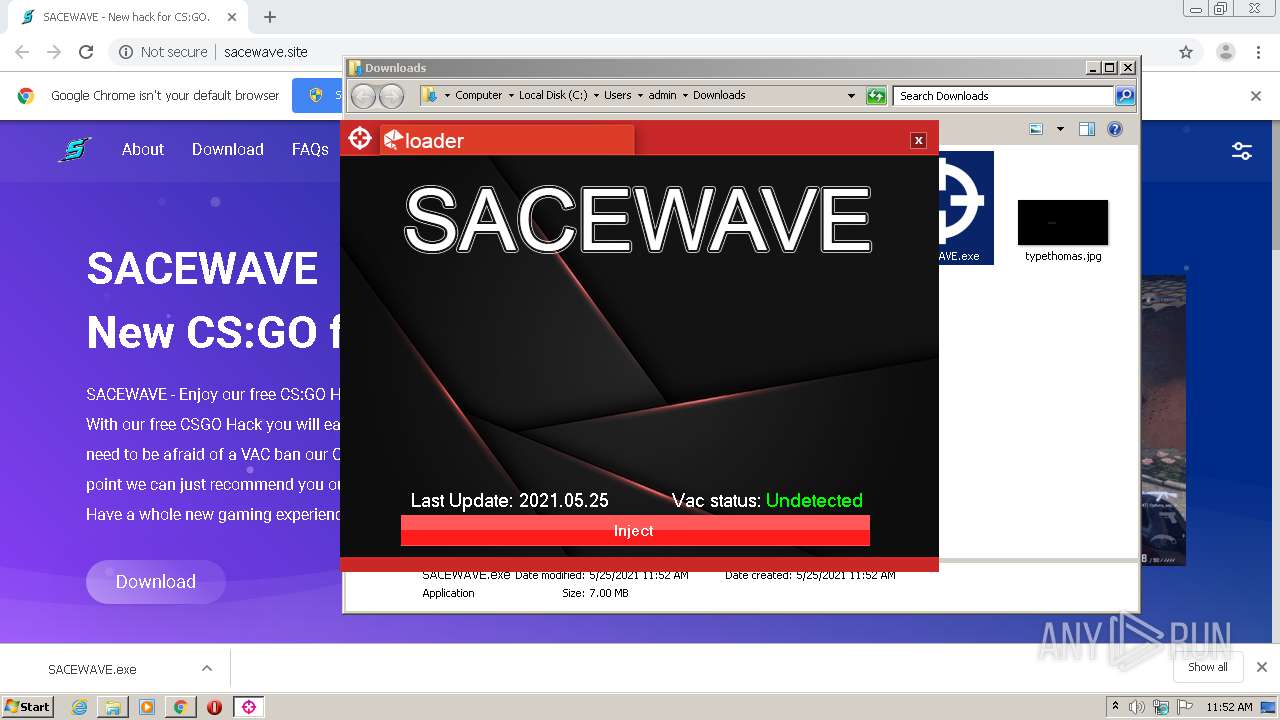Click Chrome forward navigation arrow
The image size is (1280, 720).
click(x=54, y=52)
